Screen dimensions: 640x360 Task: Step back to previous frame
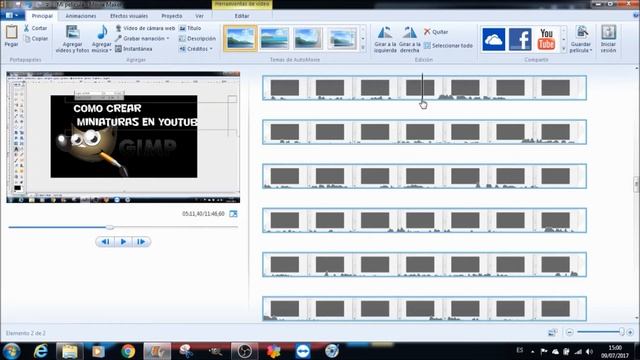pyautogui.click(x=104, y=242)
